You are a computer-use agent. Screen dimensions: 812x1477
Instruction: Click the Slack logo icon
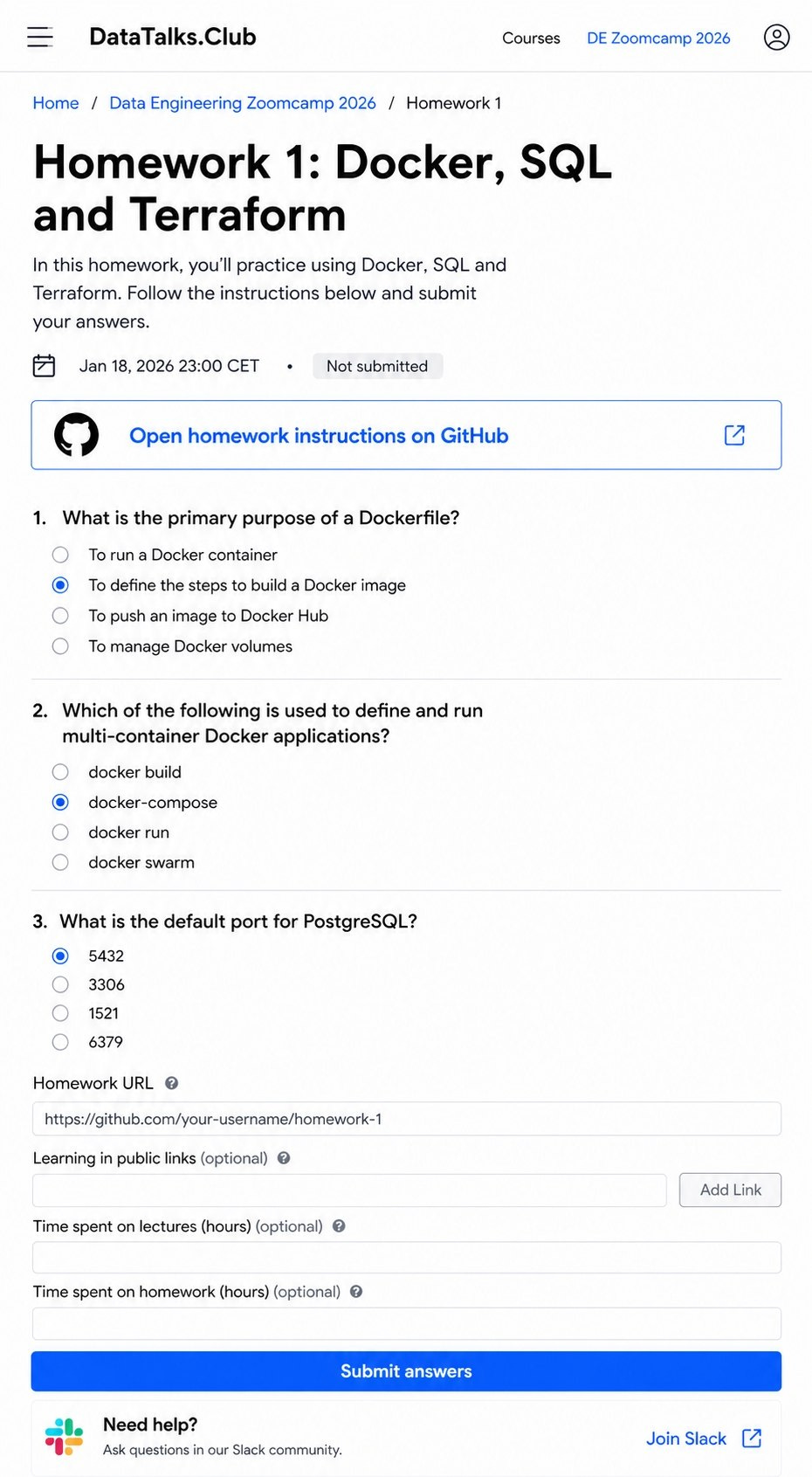click(x=64, y=1437)
